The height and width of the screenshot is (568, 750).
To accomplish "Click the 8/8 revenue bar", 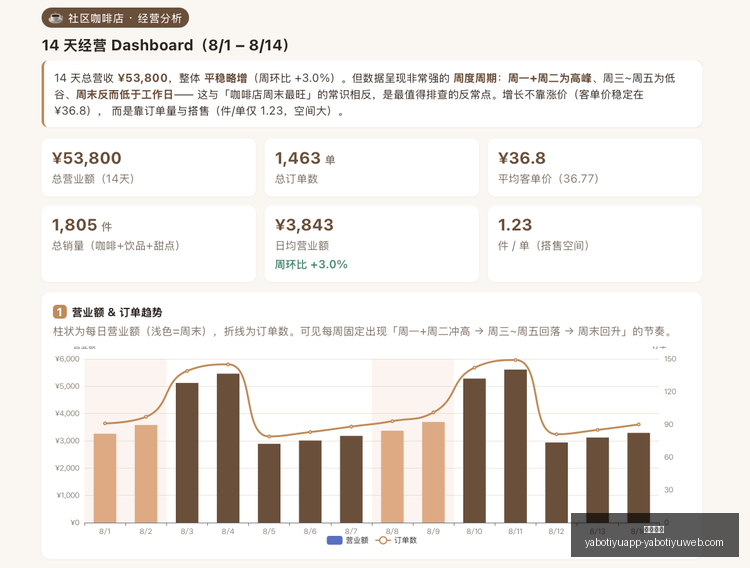I will (x=392, y=477).
